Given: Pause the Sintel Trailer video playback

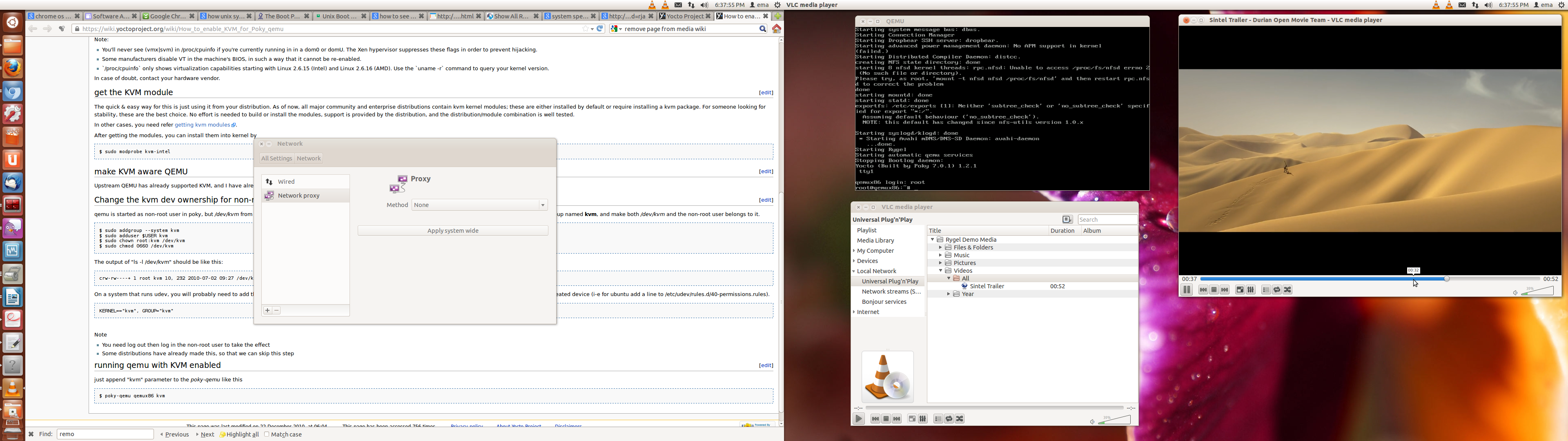Looking at the screenshot, I should pyautogui.click(x=1186, y=290).
